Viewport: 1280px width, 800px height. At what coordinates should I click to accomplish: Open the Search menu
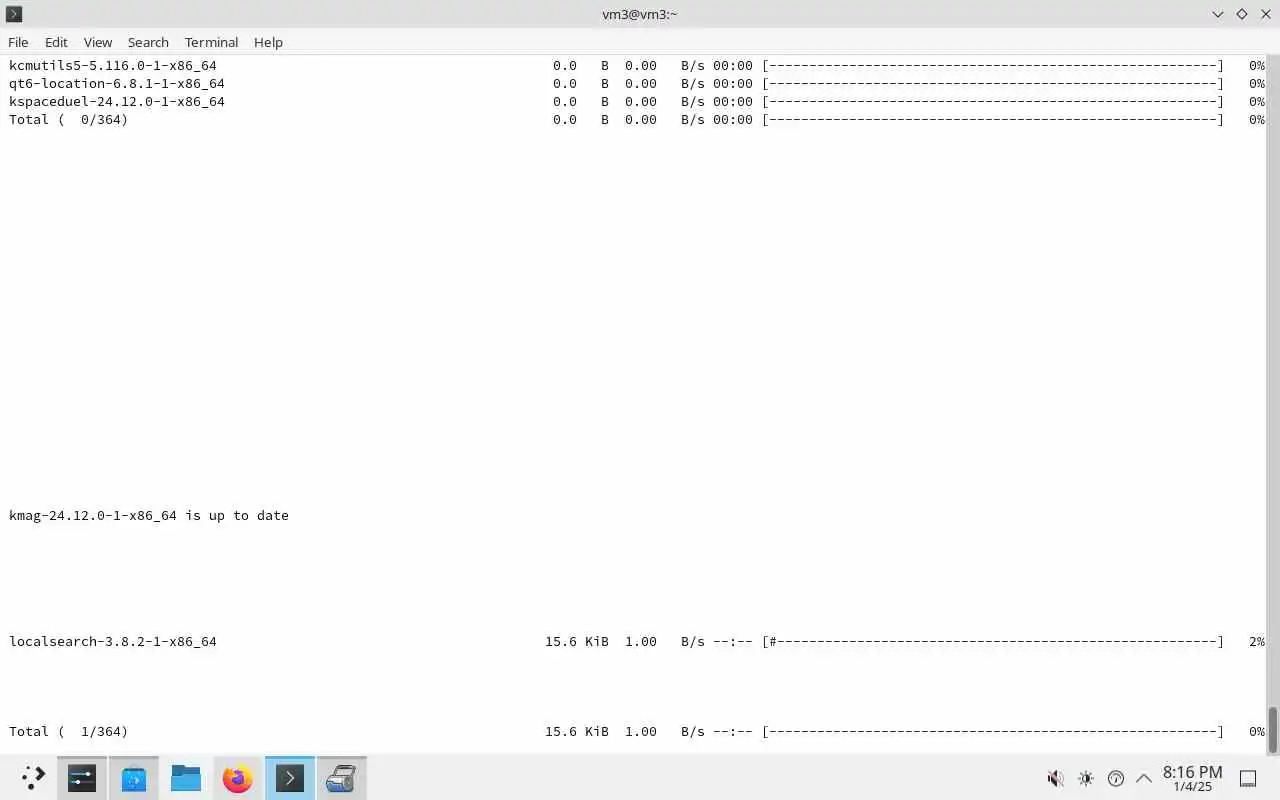[148, 42]
